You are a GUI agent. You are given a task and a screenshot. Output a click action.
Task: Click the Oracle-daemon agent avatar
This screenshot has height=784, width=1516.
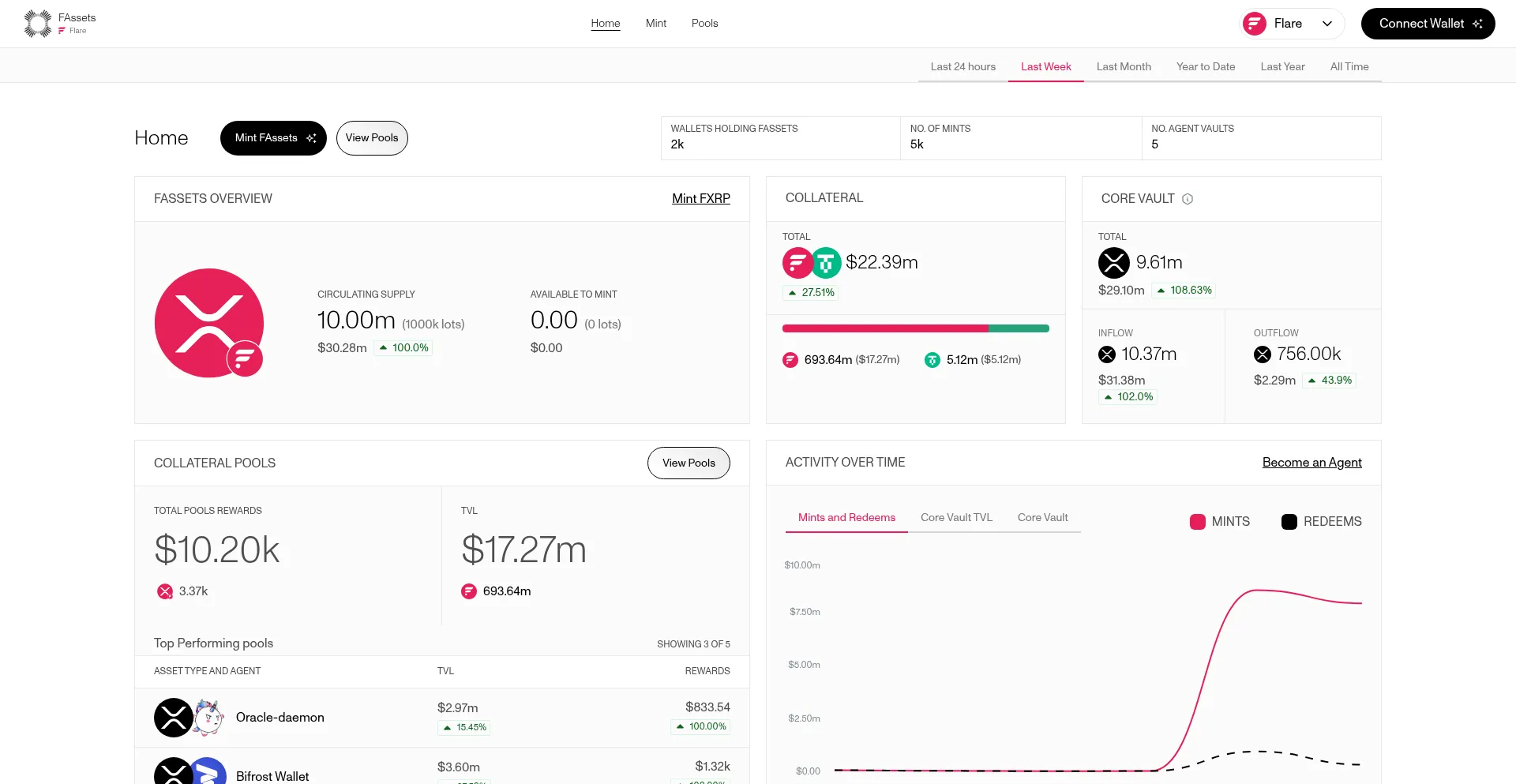[x=208, y=718]
